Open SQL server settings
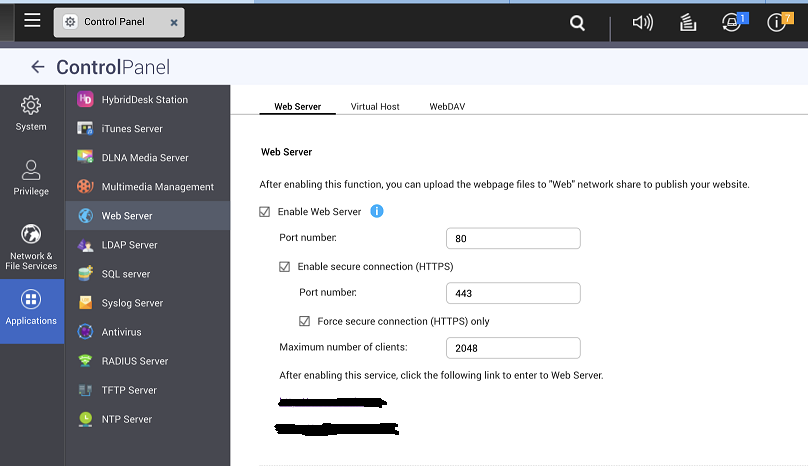This screenshot has width=808, height=466. [148, 274]
